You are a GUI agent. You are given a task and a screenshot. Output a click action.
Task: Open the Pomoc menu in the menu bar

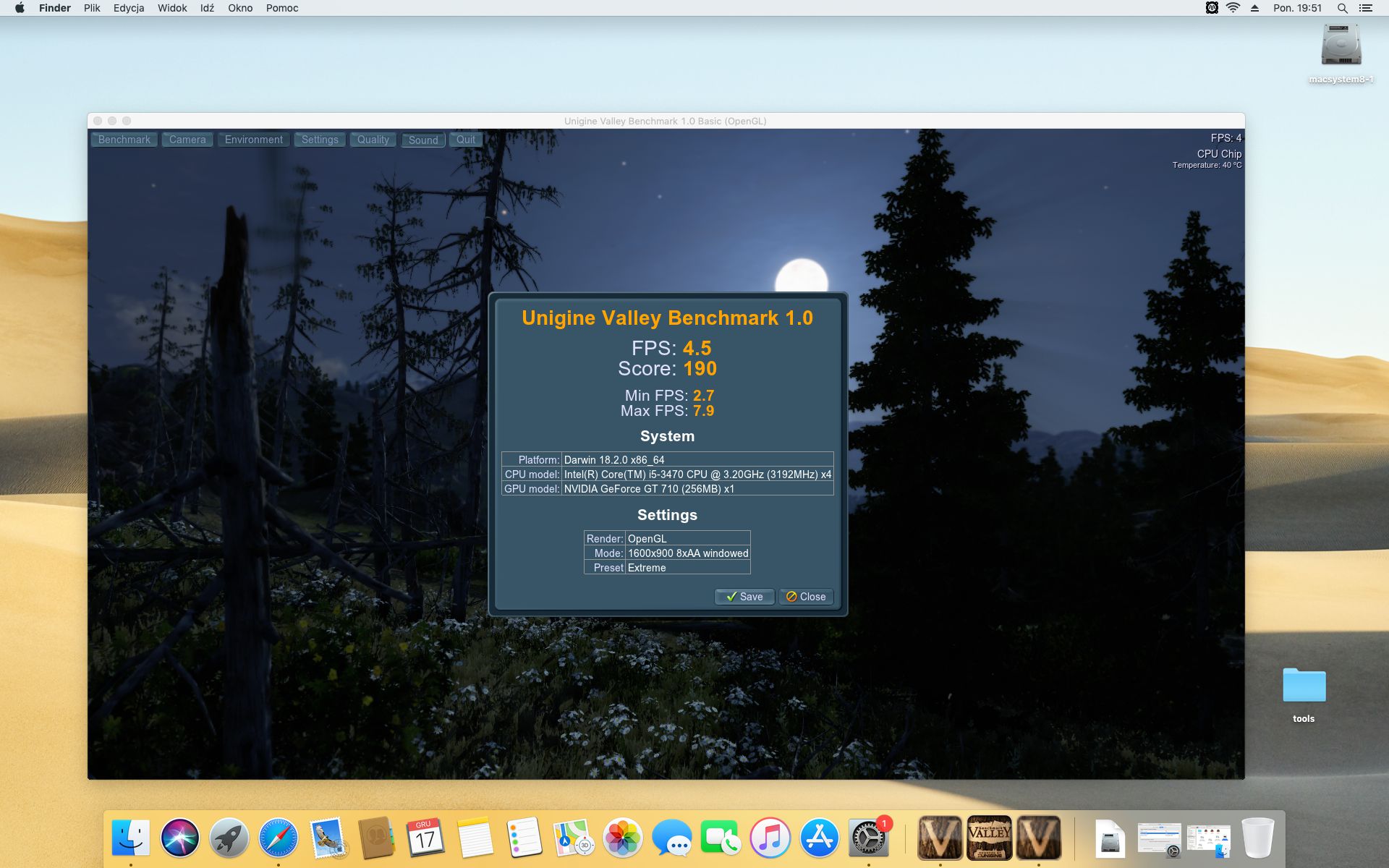coord(282,8)
